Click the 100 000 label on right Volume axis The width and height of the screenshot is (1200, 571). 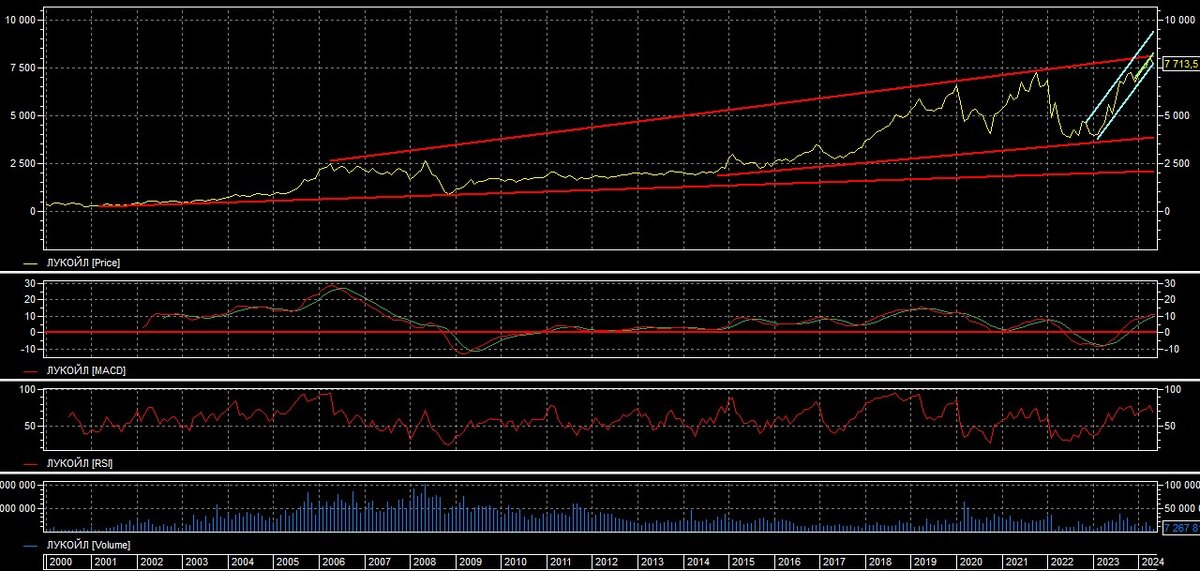click(1180, 485)
